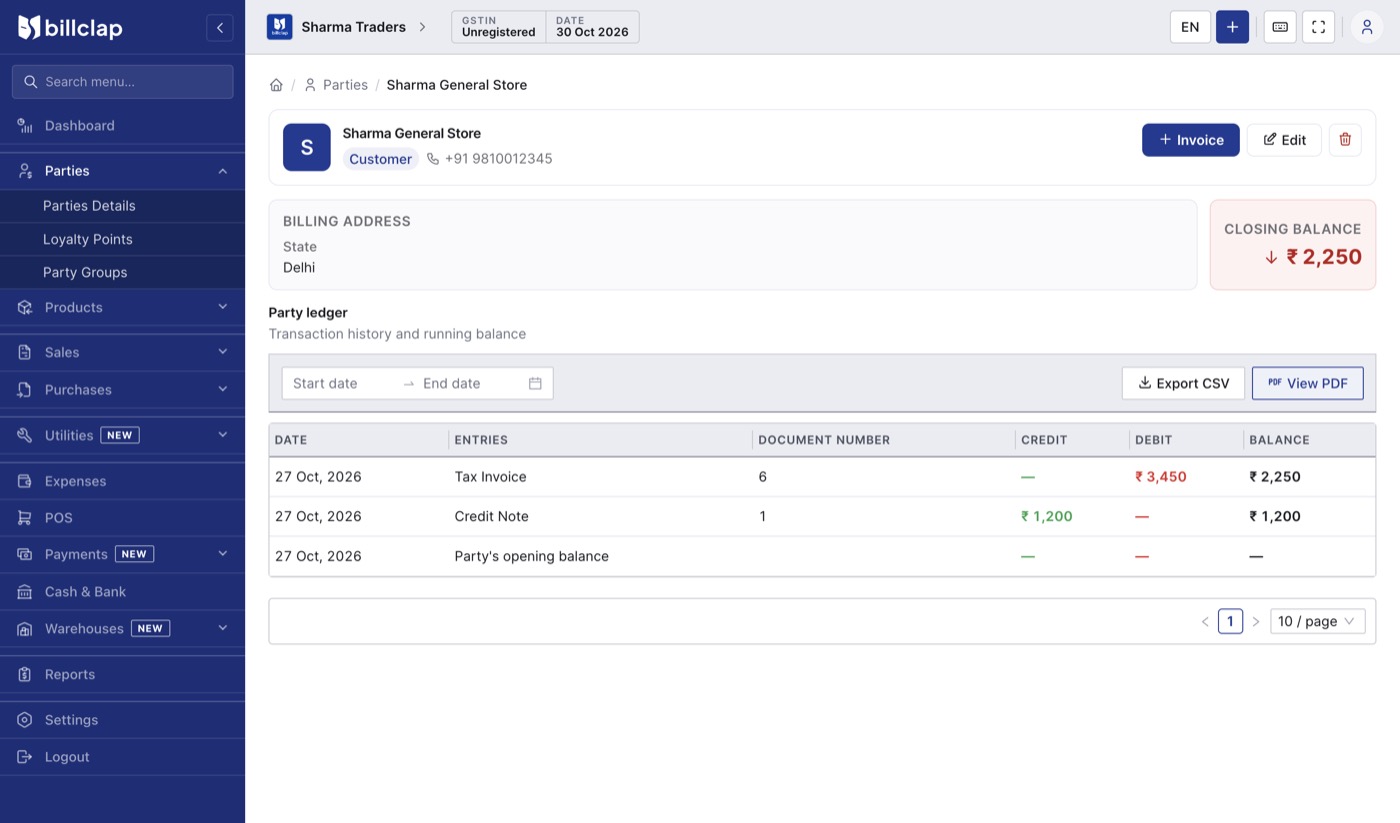This screenshot has width=1400, height=823.
Task: Open Party Groups submenu item
Action: click(x=122, y=273)
